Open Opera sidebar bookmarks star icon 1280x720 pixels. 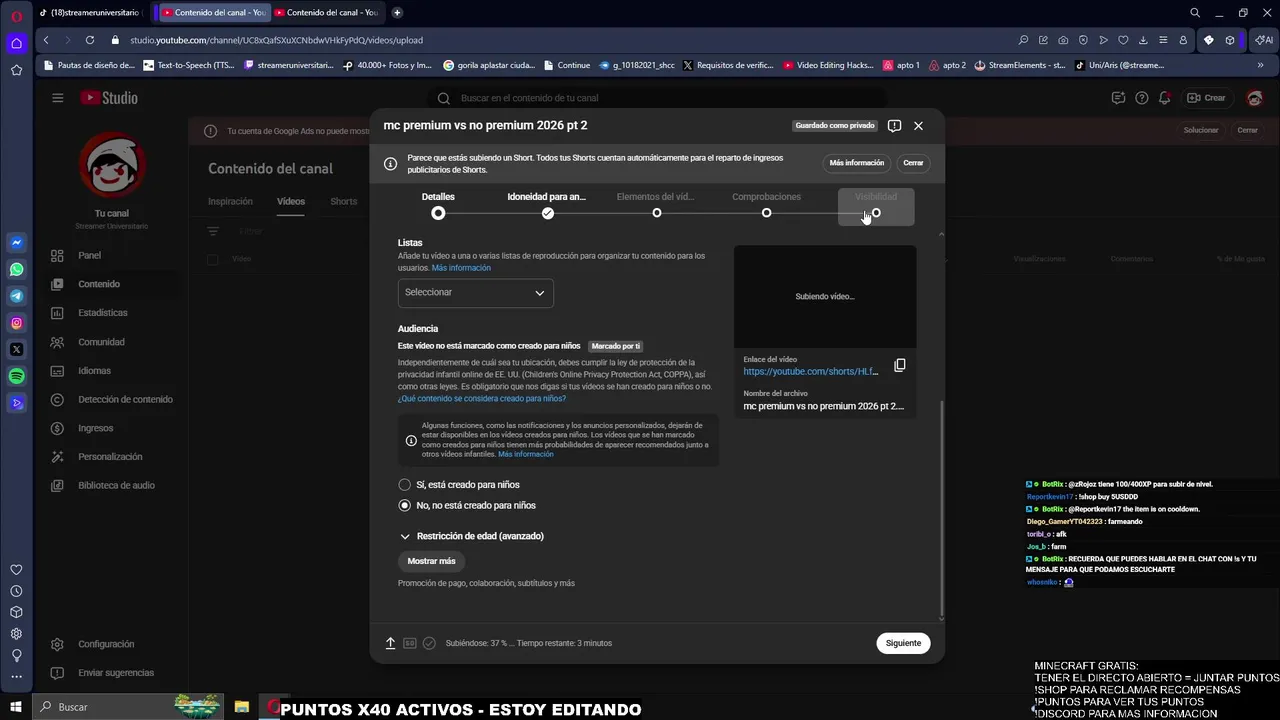17,70
